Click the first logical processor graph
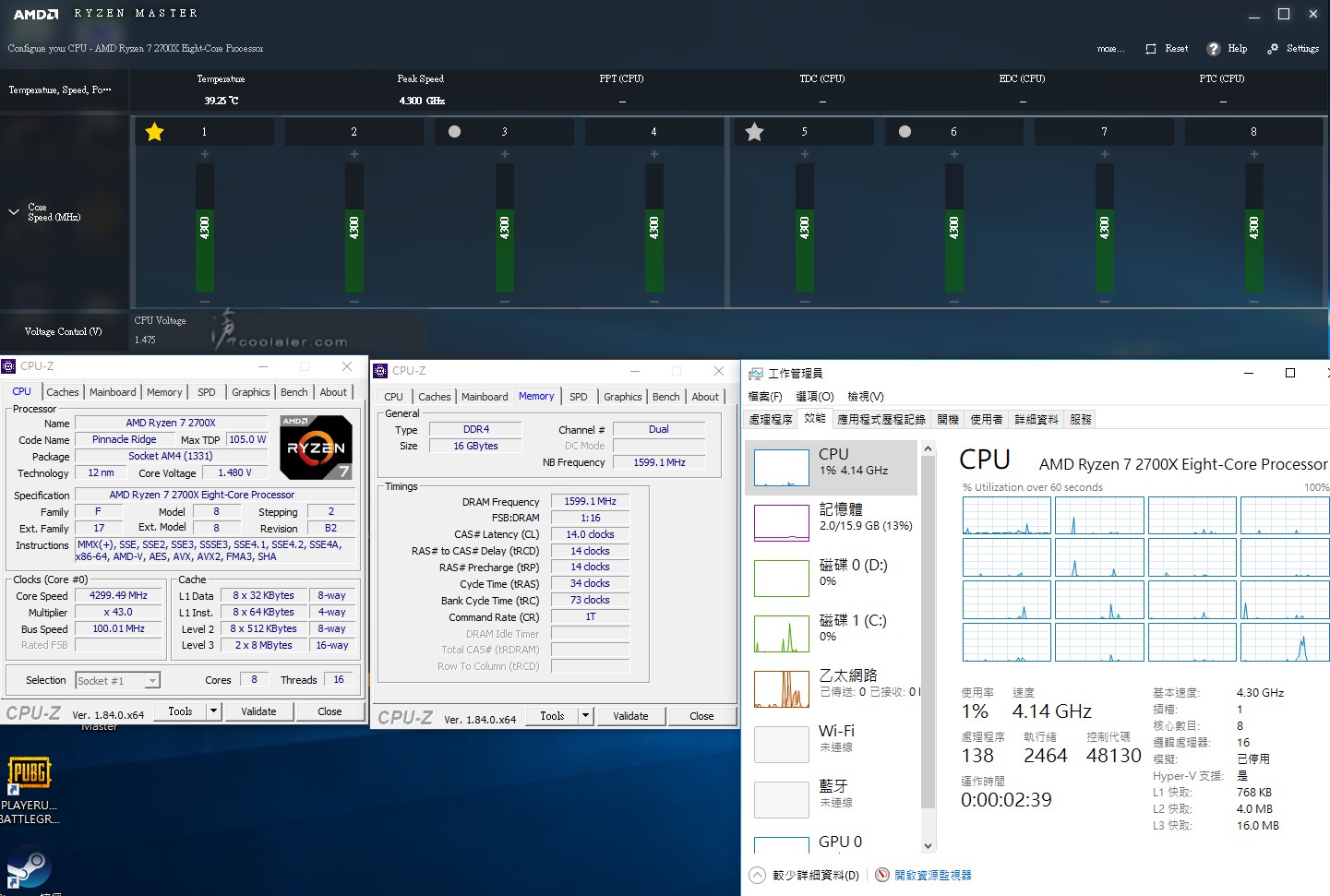This screenshot has height=896, width=1330. [1006, 516]
